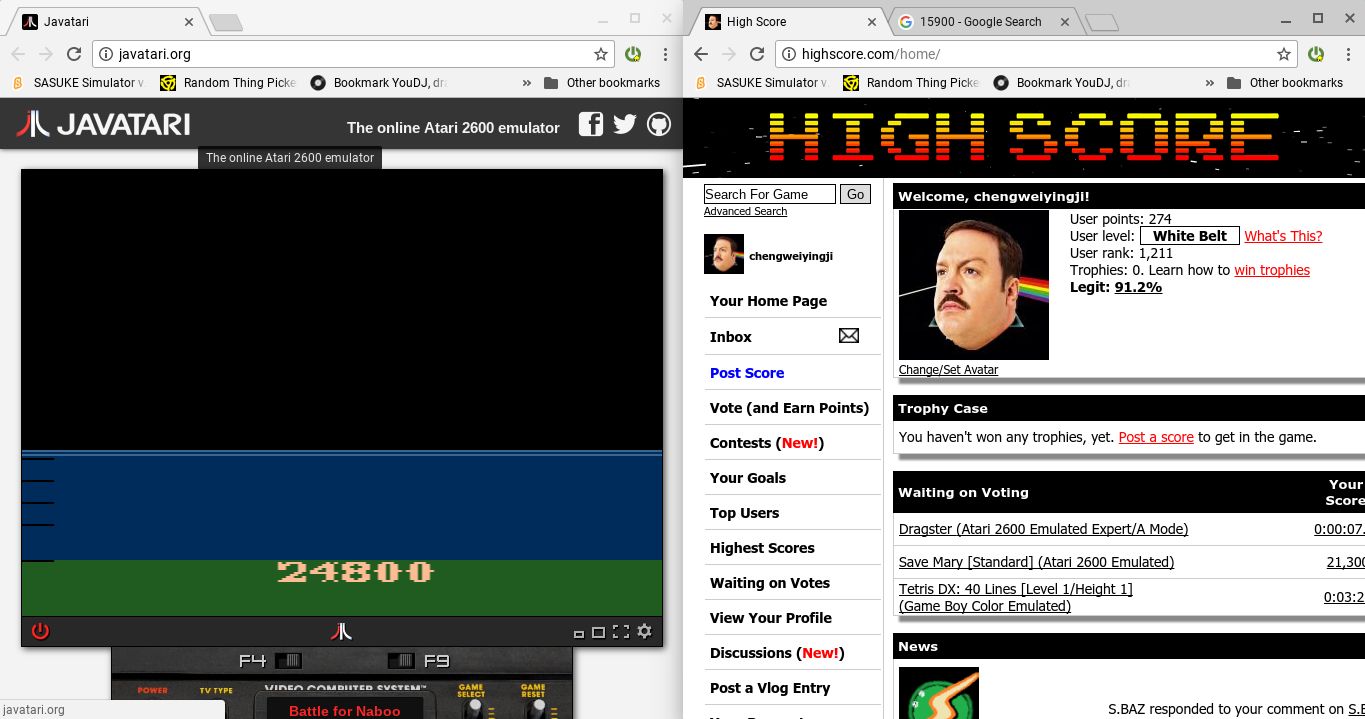Open Chrome menu in Javatari window
This screenshot has height=719, width=1365.
(665, 54)
